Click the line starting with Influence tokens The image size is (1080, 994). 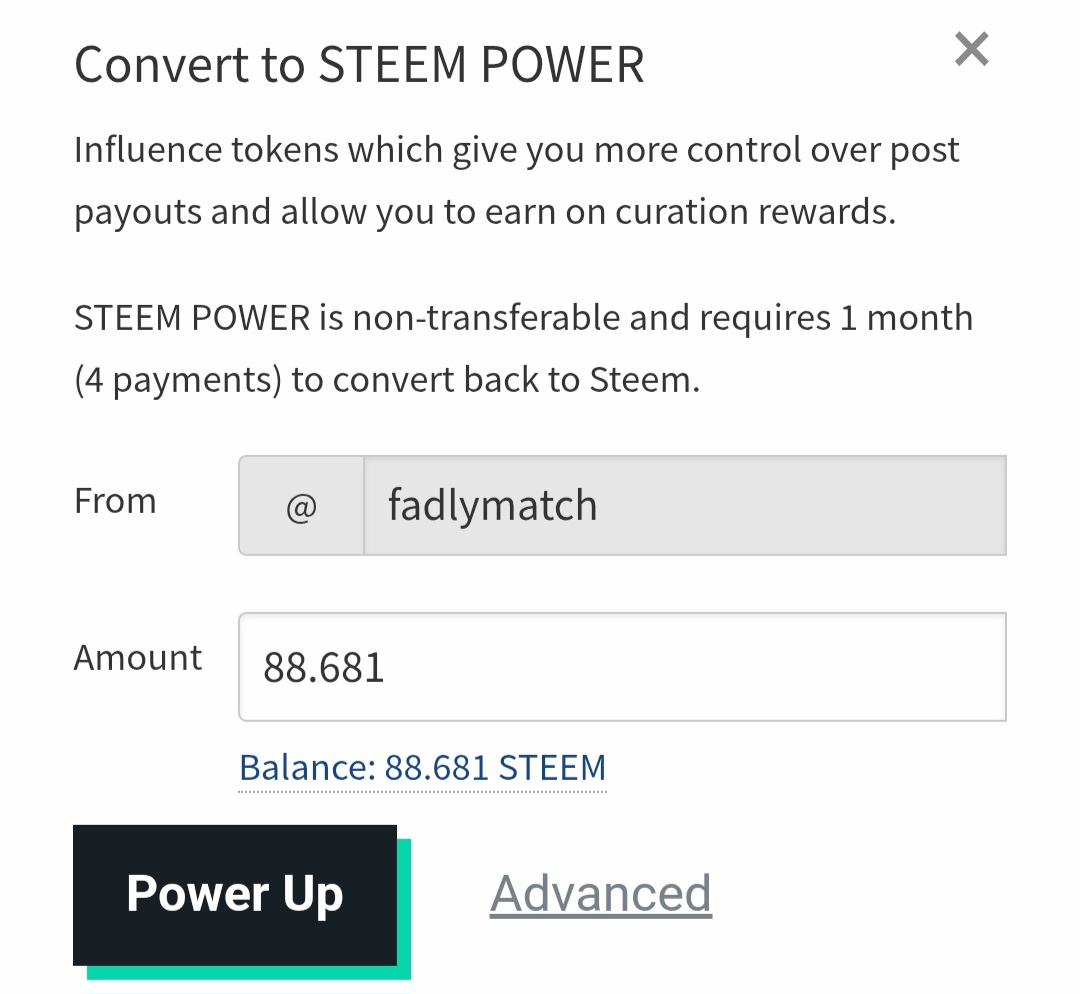516,151
